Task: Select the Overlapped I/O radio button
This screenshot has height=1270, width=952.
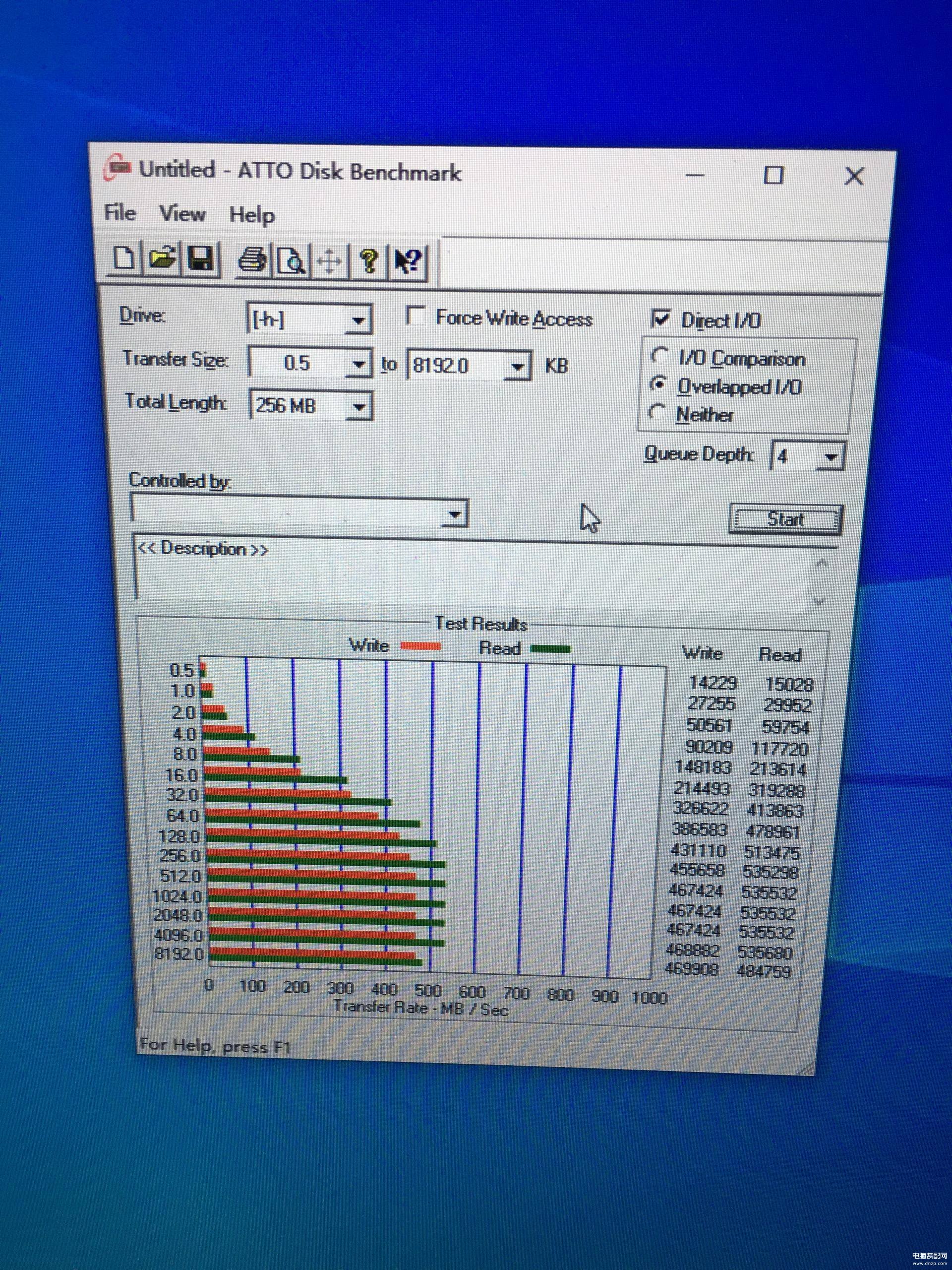Action: point(658,384)
